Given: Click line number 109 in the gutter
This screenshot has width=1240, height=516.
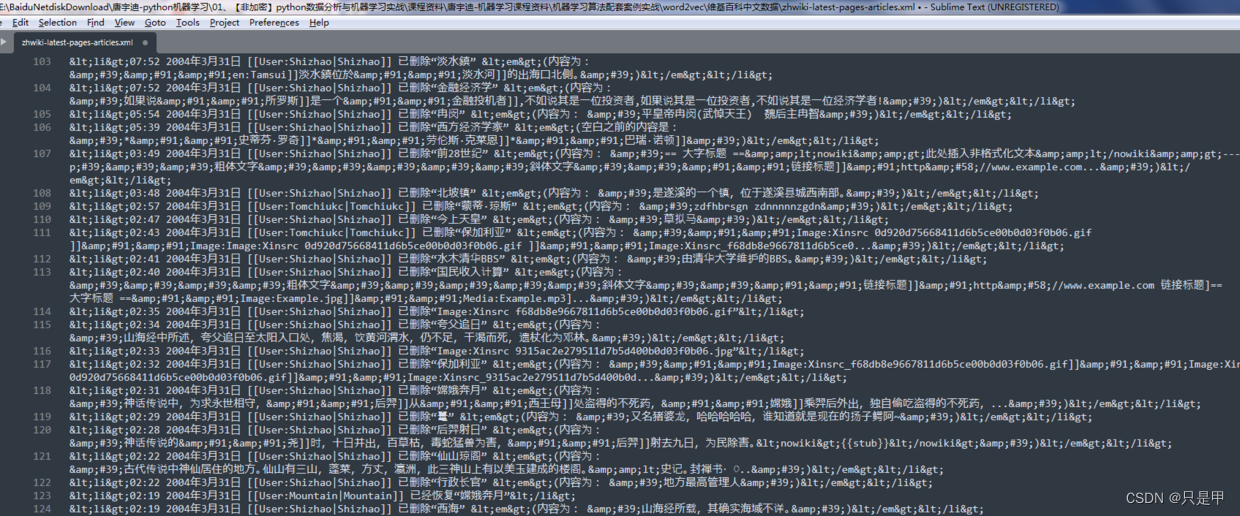Looking at the screenshot, I should (41, 206).
